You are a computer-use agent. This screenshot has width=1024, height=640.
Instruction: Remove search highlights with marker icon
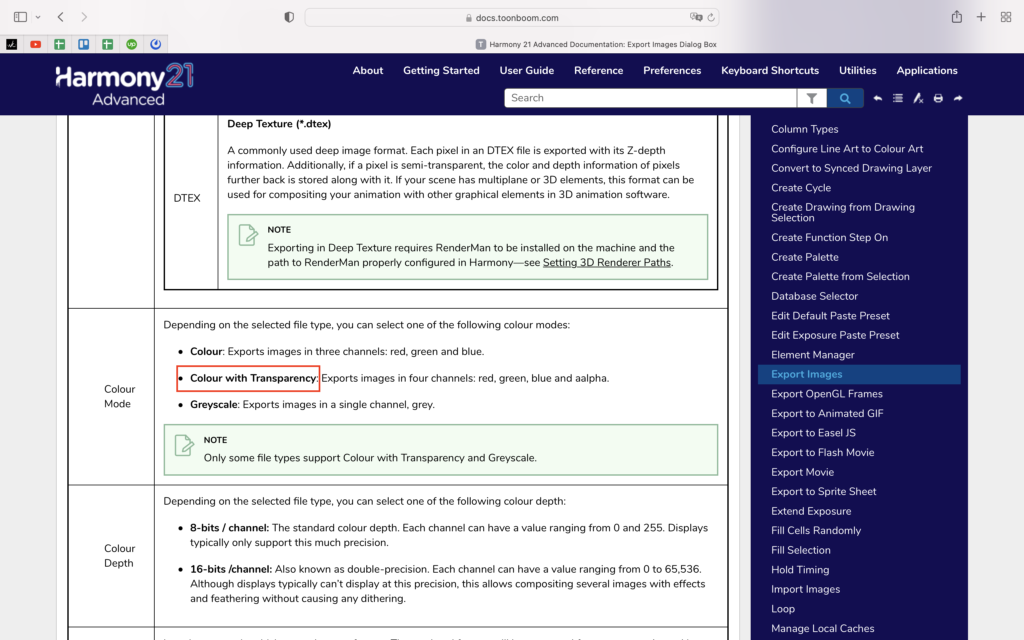[918, 98]
